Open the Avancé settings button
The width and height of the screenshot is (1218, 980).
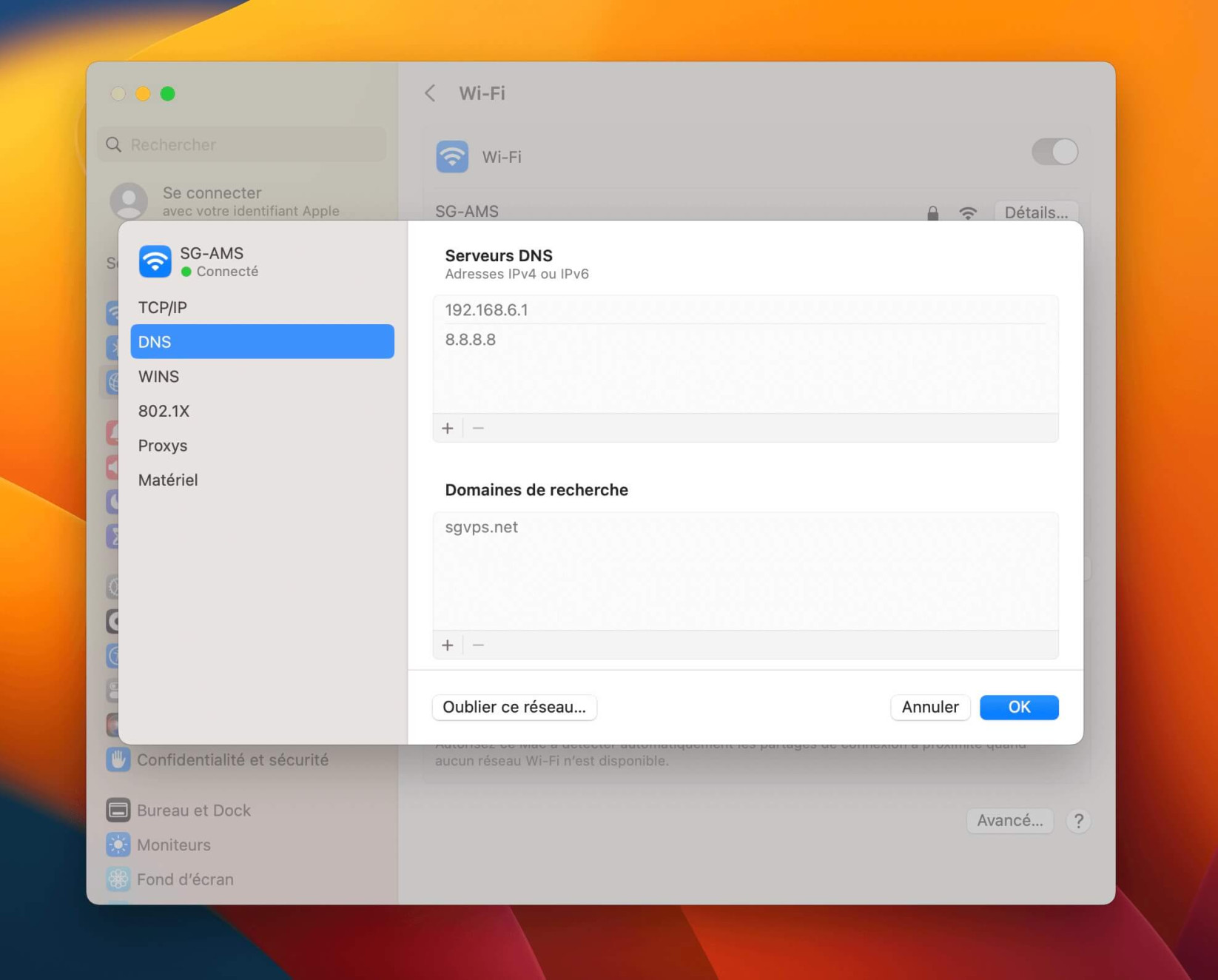(x=1009, y=820)
